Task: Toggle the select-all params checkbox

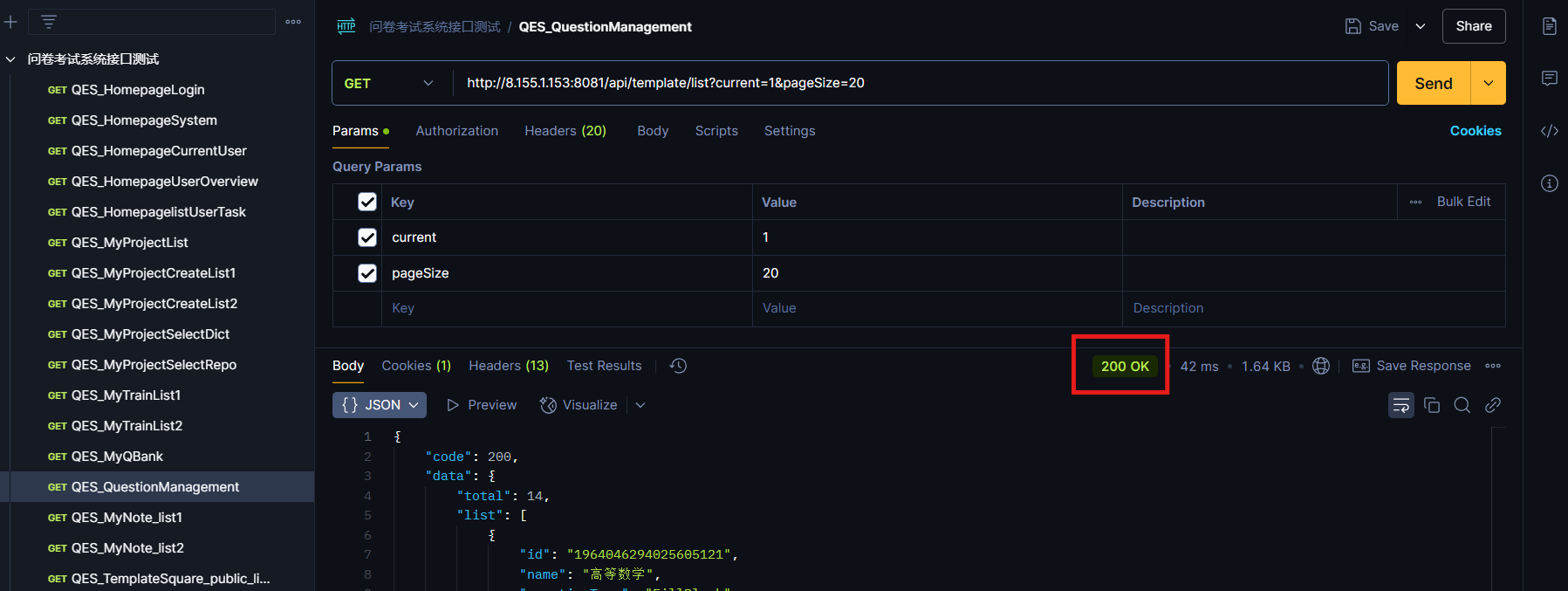Action: 367,202
